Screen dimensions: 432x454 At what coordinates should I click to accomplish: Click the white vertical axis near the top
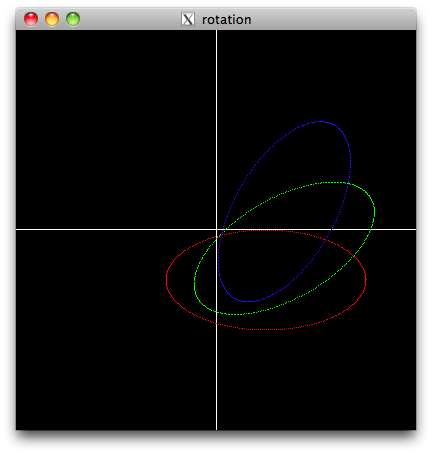point(217,67)
